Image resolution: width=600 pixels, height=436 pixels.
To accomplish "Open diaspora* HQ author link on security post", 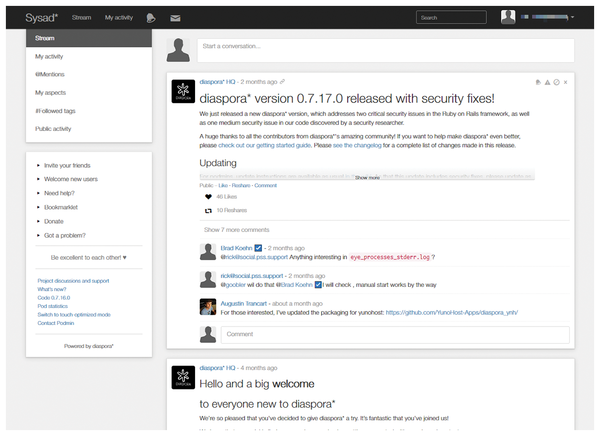I will click(x=217, y=82).
